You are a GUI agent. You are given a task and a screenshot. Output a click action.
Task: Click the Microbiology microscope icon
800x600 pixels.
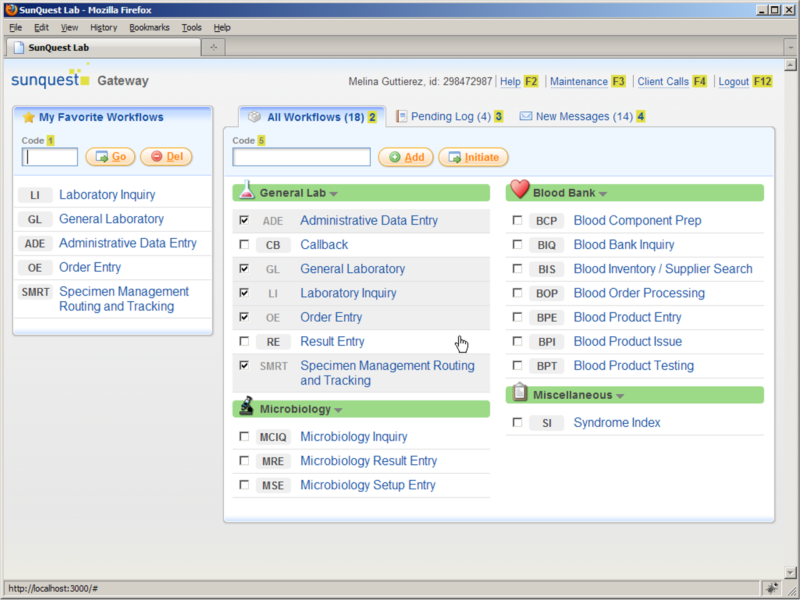pyautogui.click(x=247, y=406)
